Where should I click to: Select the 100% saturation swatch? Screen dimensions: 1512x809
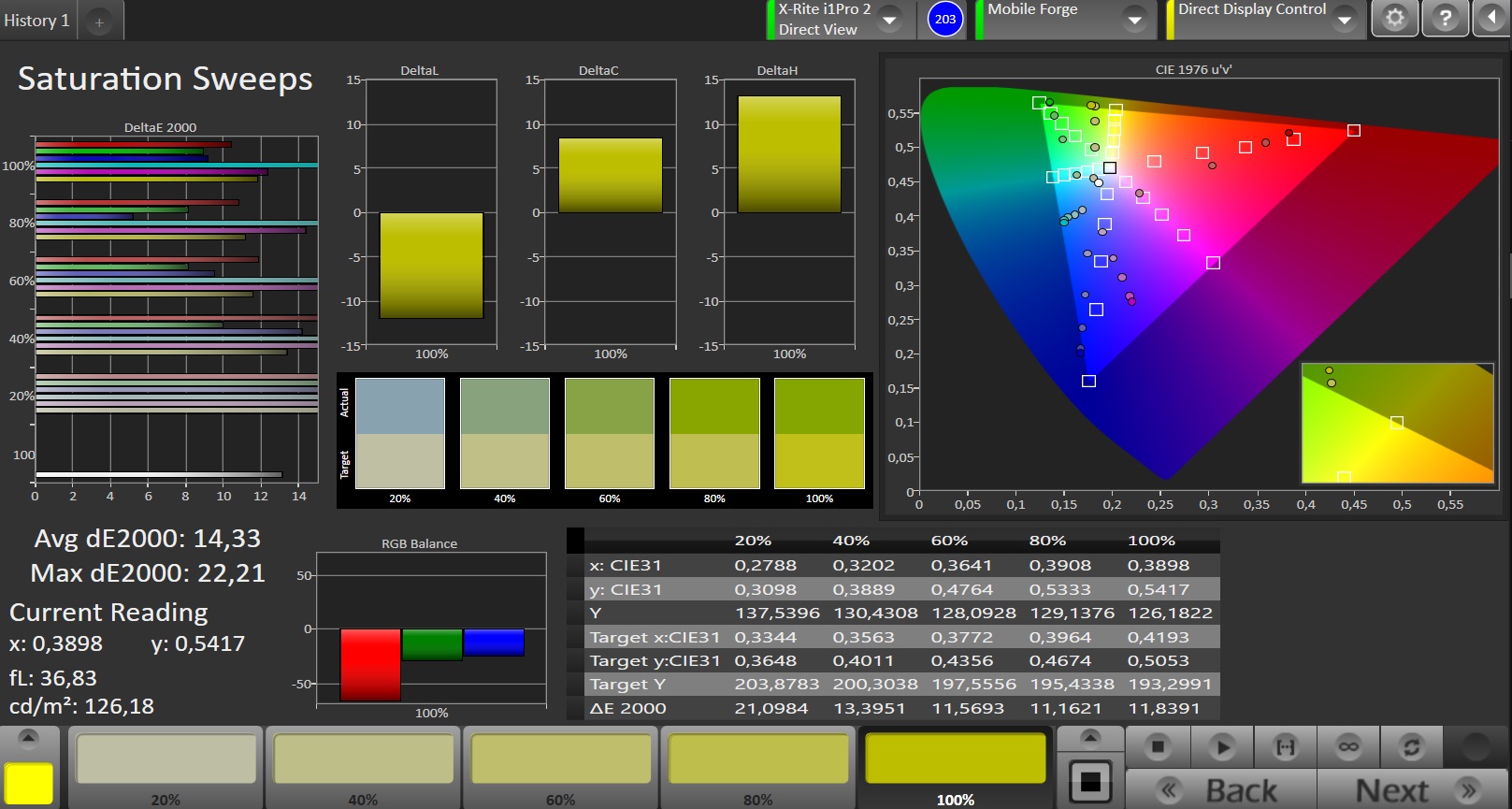pyautogui.click(x=955, y=759)
